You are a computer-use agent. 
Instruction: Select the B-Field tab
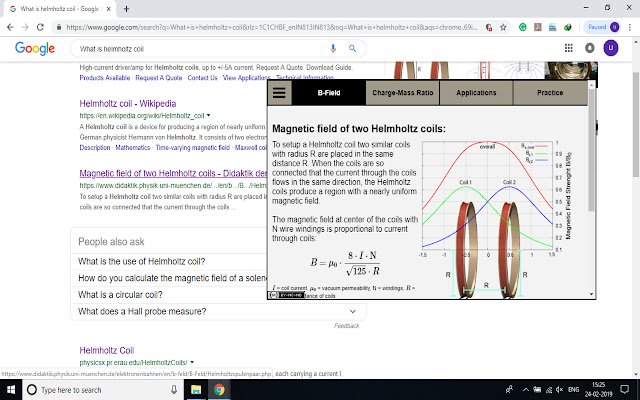click(x=329, y=93)
